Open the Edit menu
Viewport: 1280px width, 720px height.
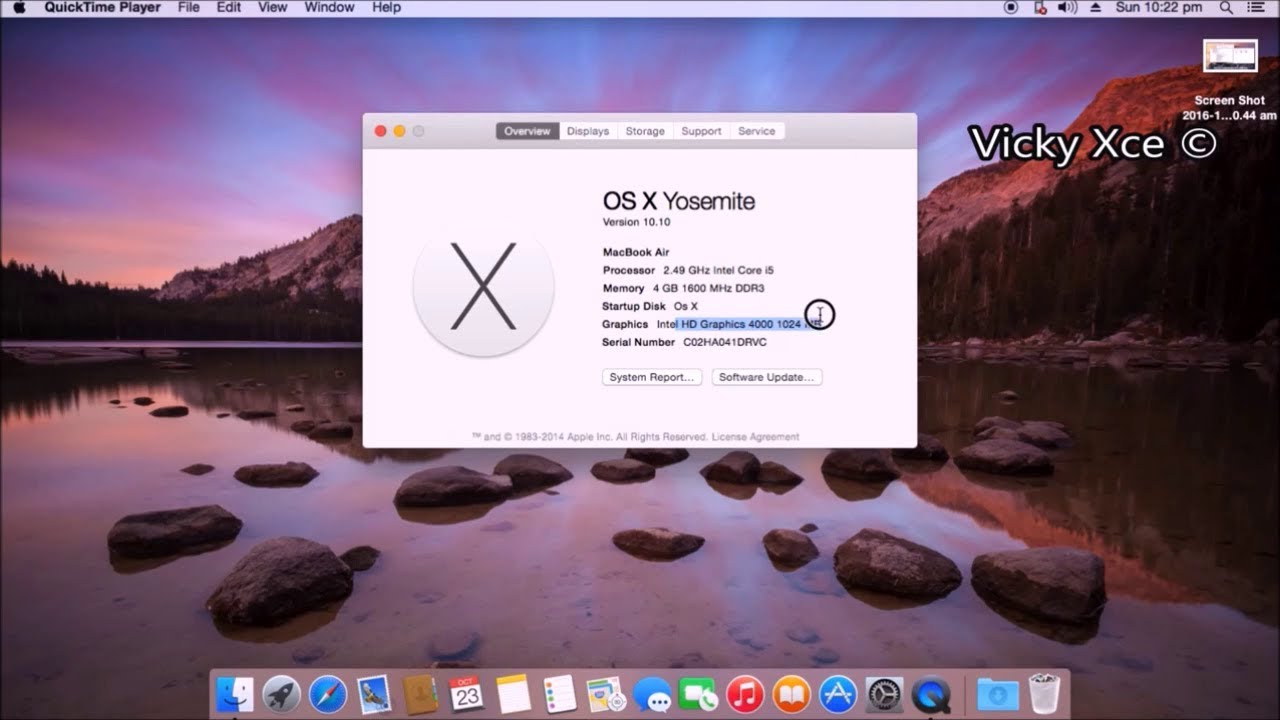click(x=229, y=7)
